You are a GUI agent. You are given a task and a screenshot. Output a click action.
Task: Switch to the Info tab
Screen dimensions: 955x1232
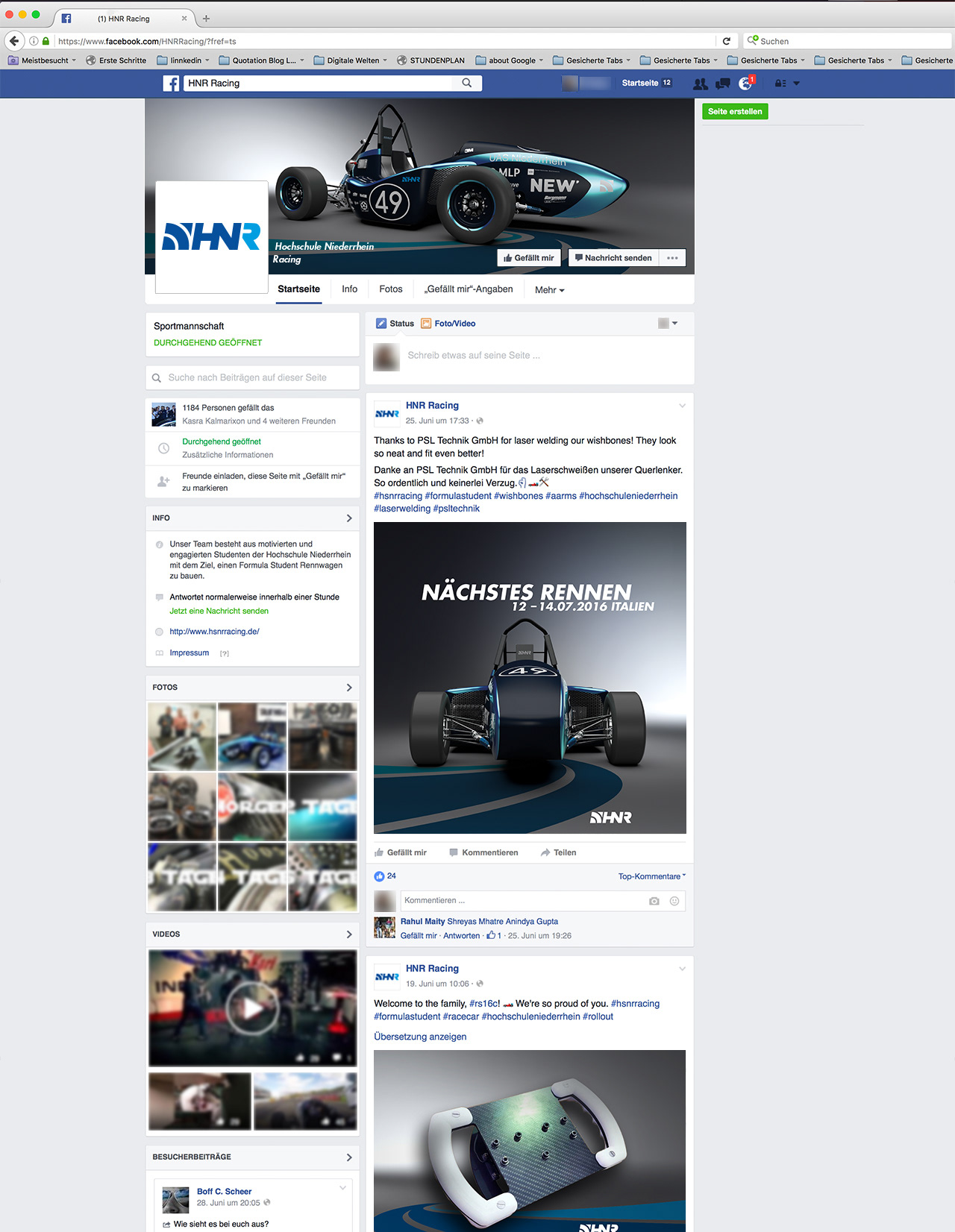click(350, 289)
